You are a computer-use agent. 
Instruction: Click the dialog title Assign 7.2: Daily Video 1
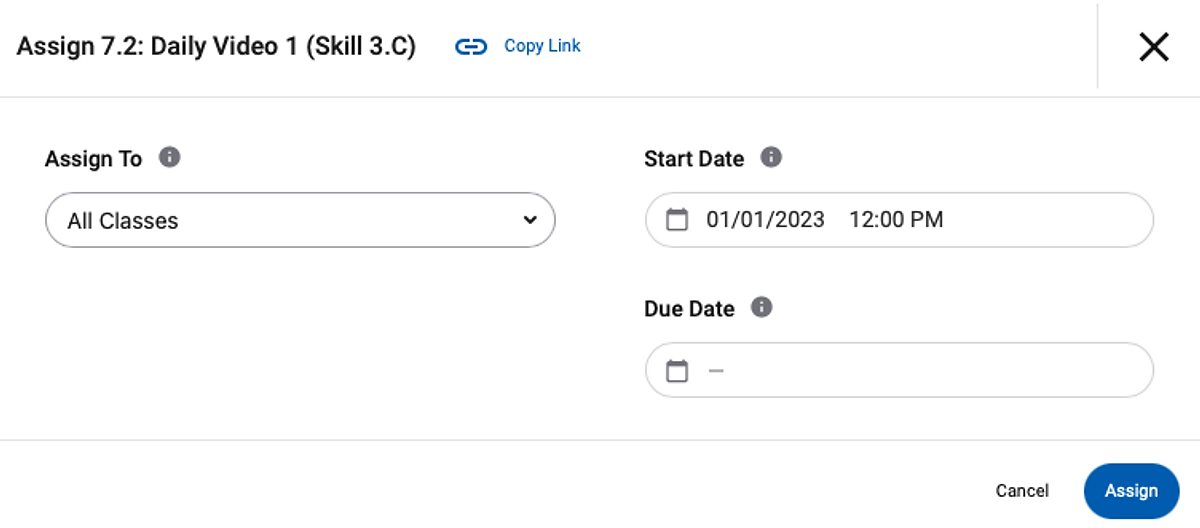tap(216, 47)
